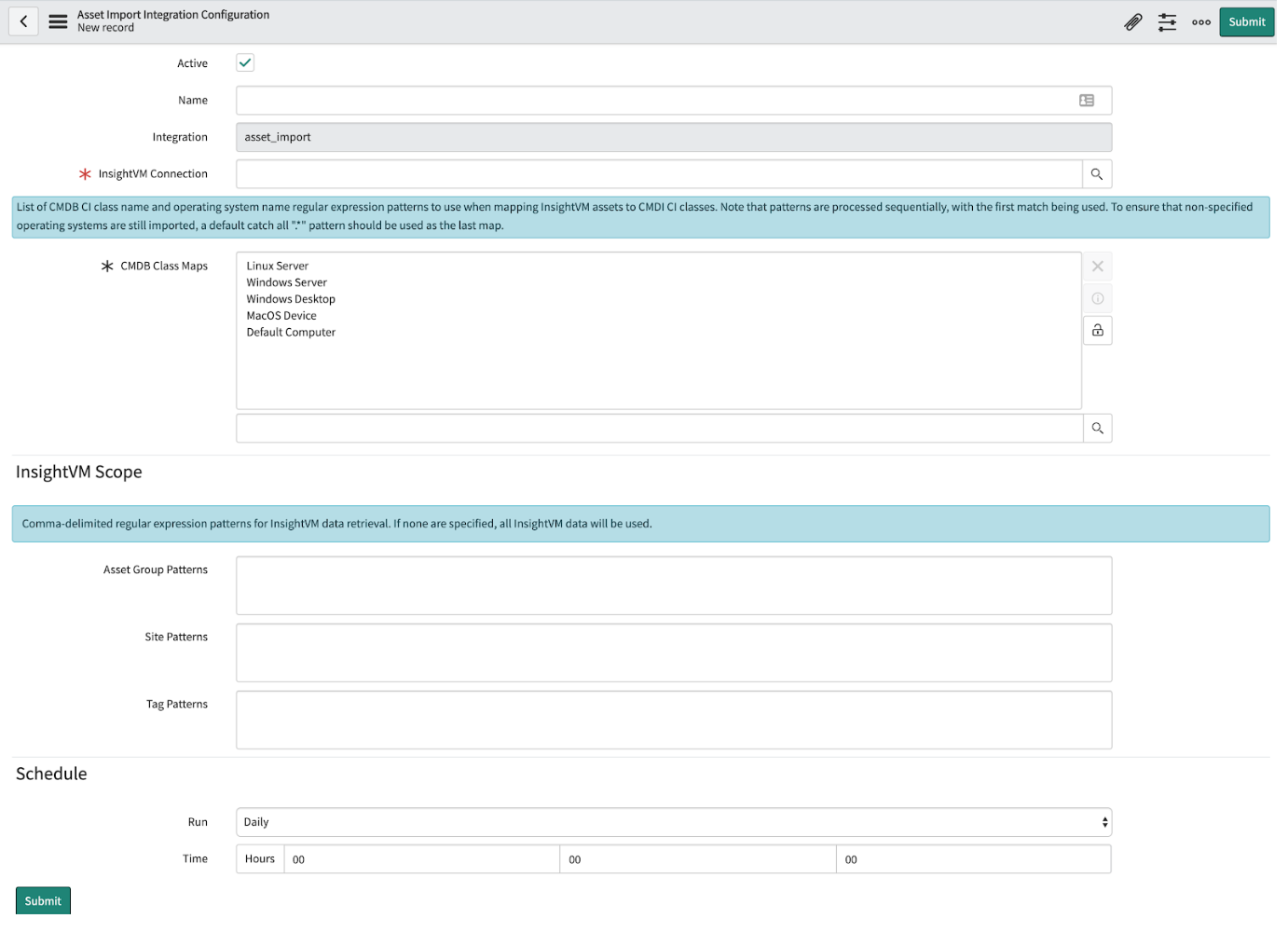Click into the Tag Patterns field
The width and height of the screenshot is (1288, 932).
673,720
